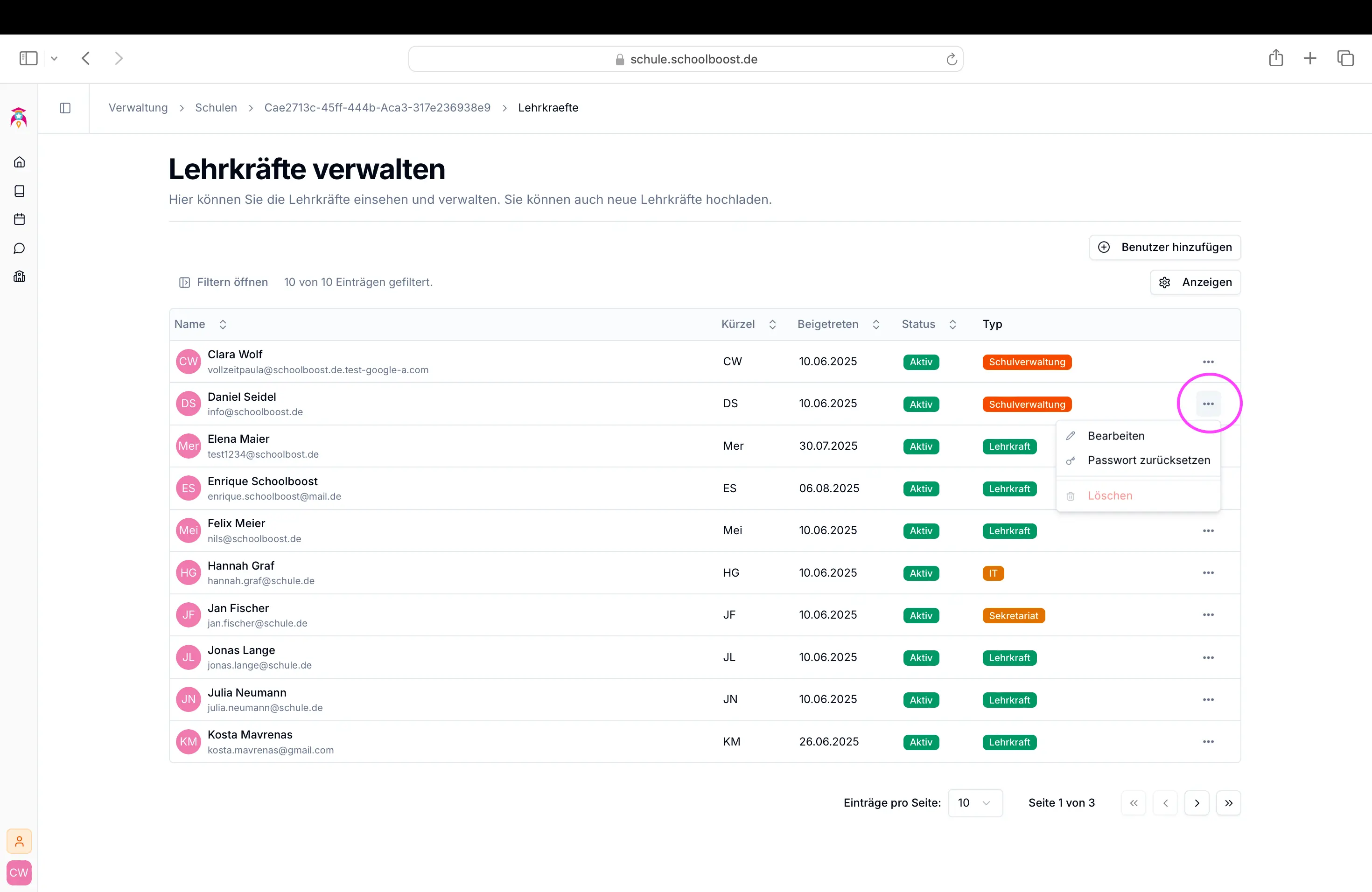Screen dimensions: 1372x892
Task: Select Bearbeiten from the context menu
Action: tap(1115, 436)
